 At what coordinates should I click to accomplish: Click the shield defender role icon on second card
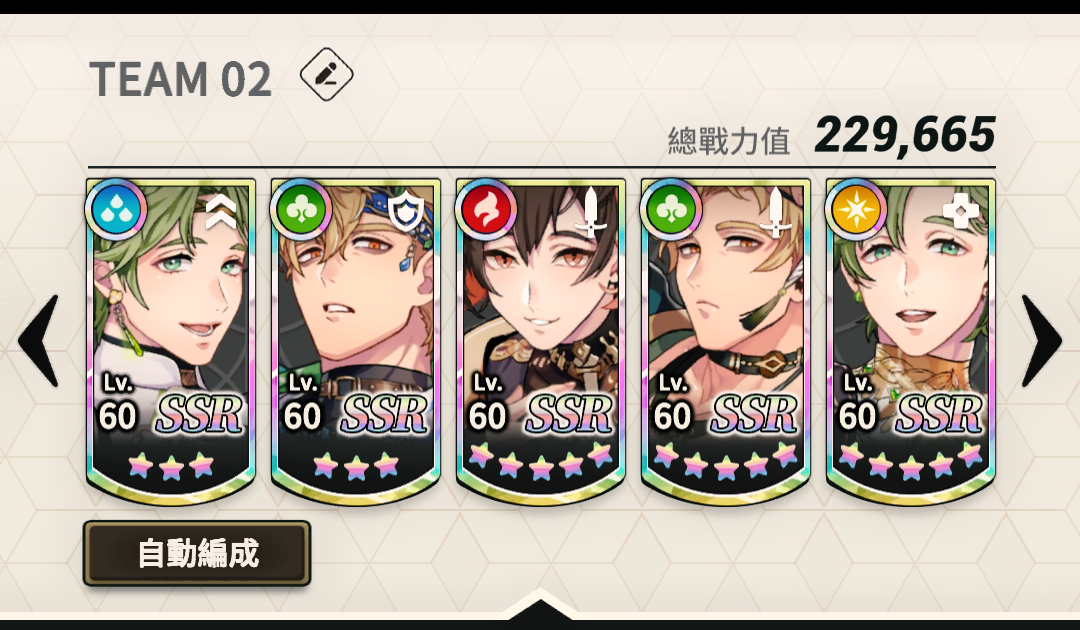(x=406, y=211)
